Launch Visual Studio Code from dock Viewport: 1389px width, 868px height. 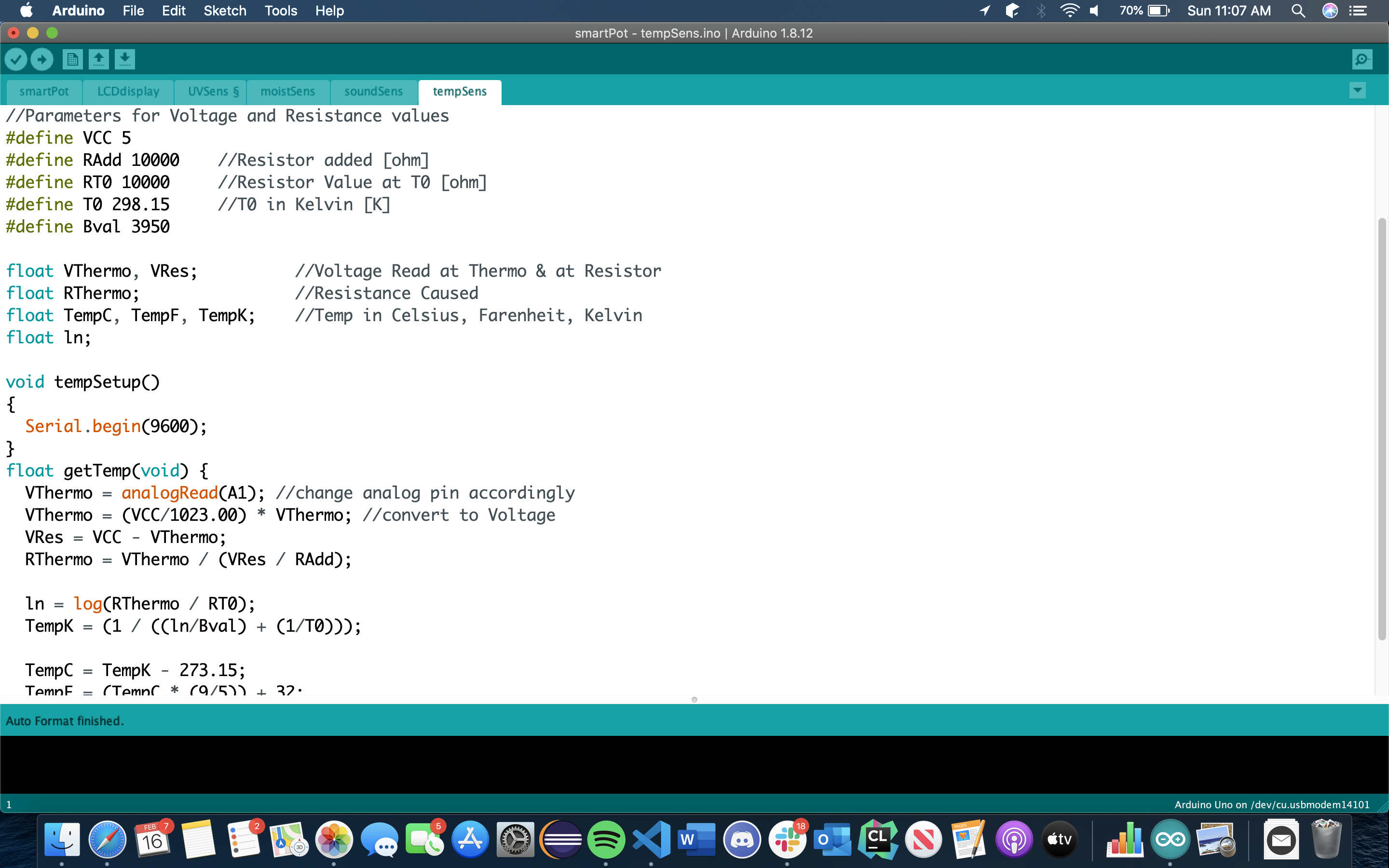click(652, 839)
